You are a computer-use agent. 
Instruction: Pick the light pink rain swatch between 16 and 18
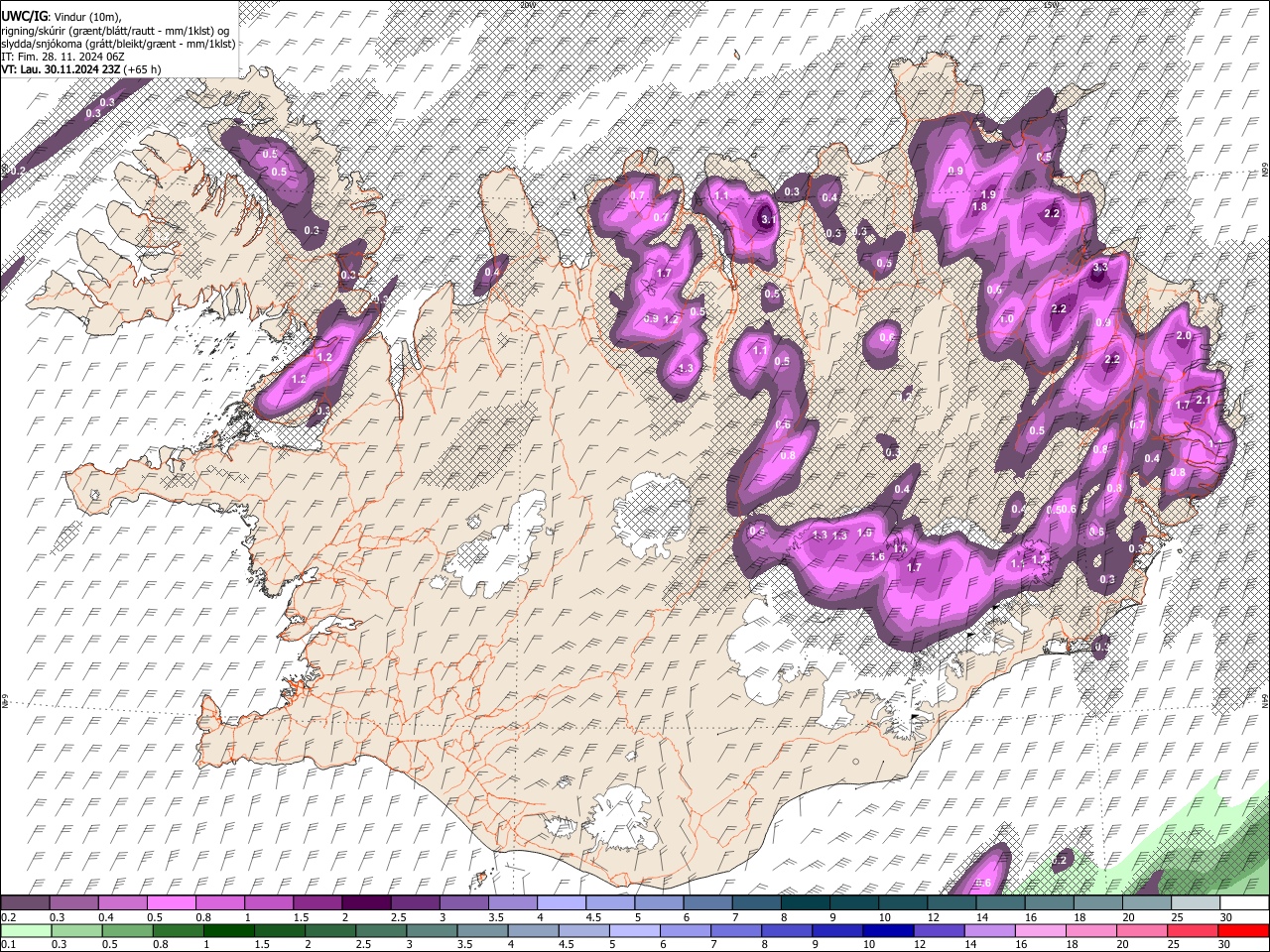point(1041,930)
